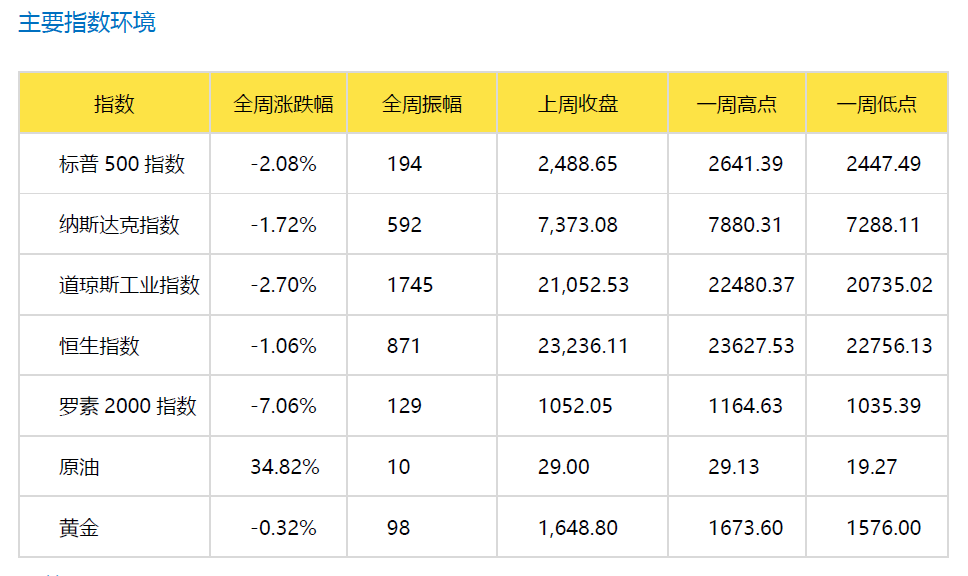Image resolution: width=968 pixels, height=576 pixels.
Task: Select the 21,052.53 Dow closing value
Action: pyautogui.click(x=583, y=285)
